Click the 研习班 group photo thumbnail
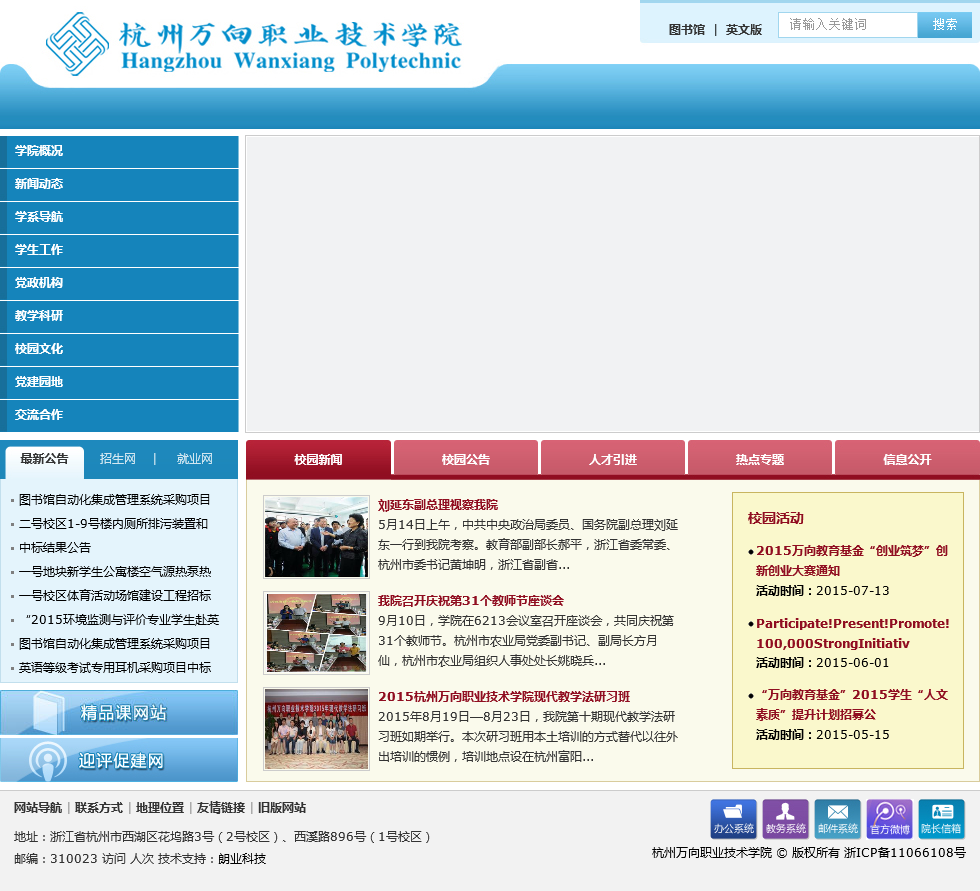This screenshot has height=891, width=980. 316,729
